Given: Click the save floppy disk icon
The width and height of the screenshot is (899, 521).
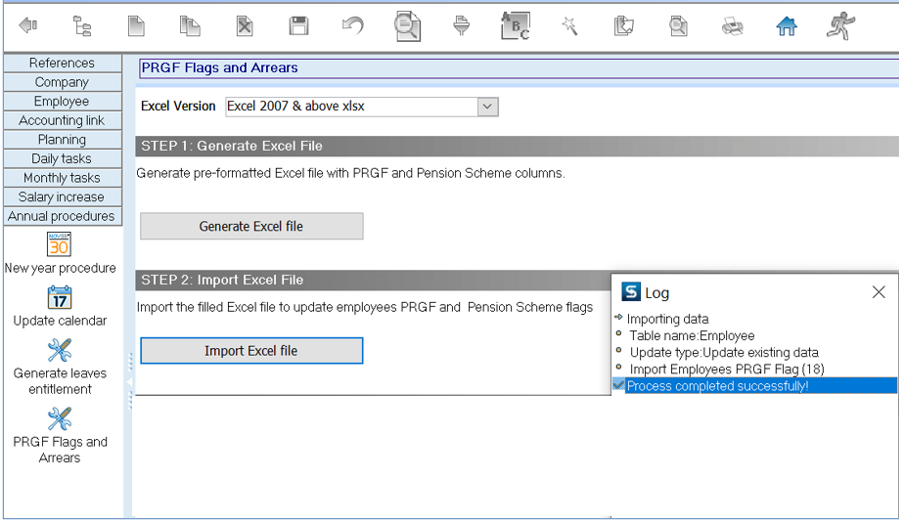Looking at the screenshot, I should (298, 27).
